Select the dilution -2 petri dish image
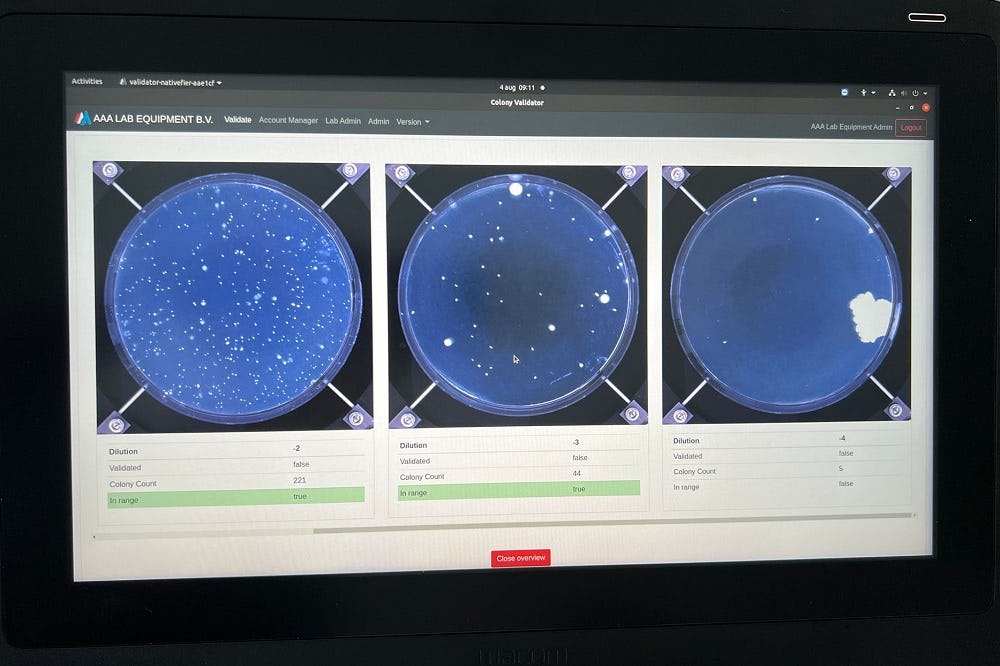The height and width of the screenshot is (666, 1000). 233,297
